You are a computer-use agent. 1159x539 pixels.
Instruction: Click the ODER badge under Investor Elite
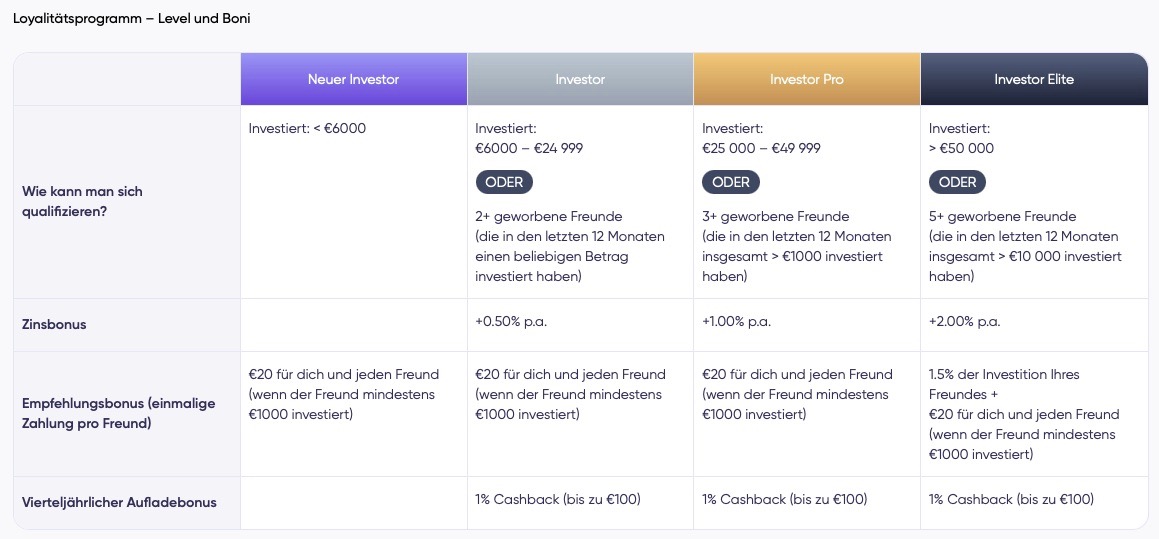[958, 182]
